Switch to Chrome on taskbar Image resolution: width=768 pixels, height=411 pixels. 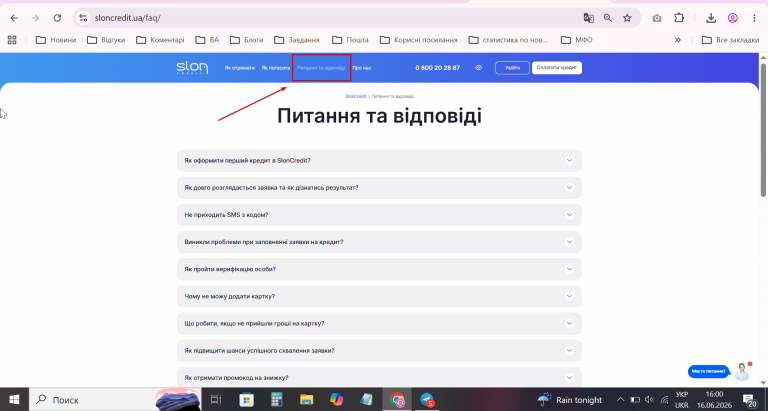(x=397, y=400)
